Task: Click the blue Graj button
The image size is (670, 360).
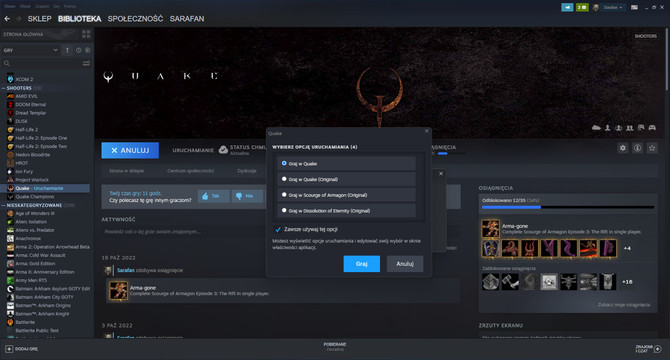Action: click(361, 264)
